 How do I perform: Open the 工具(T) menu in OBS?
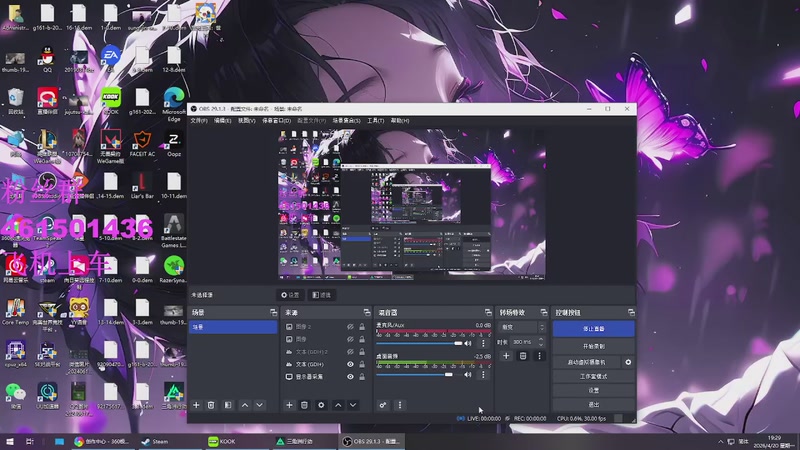[376, 121]
